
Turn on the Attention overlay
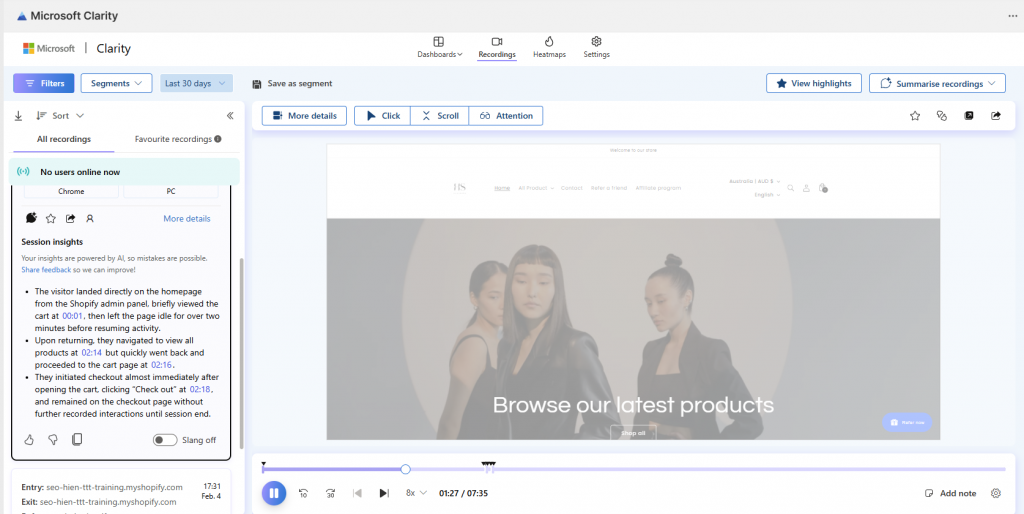pos(506,116)
